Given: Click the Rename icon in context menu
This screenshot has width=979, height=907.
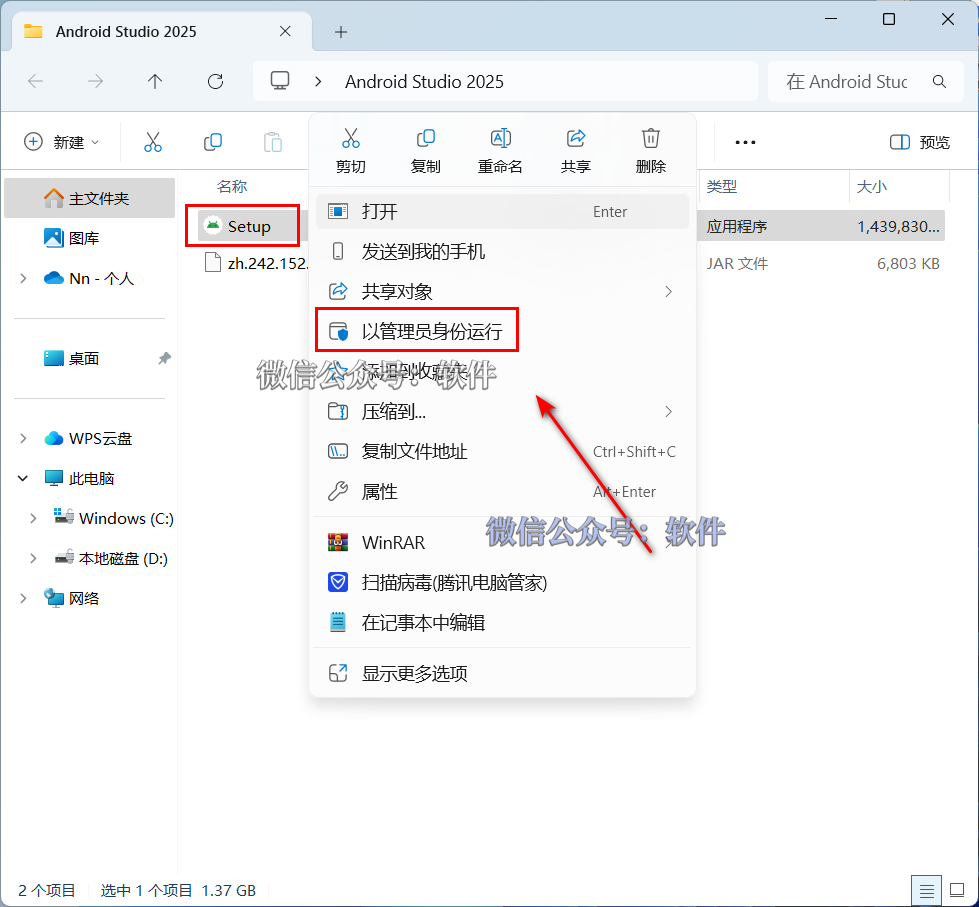Looking at the screenshot, I should 500,138.
